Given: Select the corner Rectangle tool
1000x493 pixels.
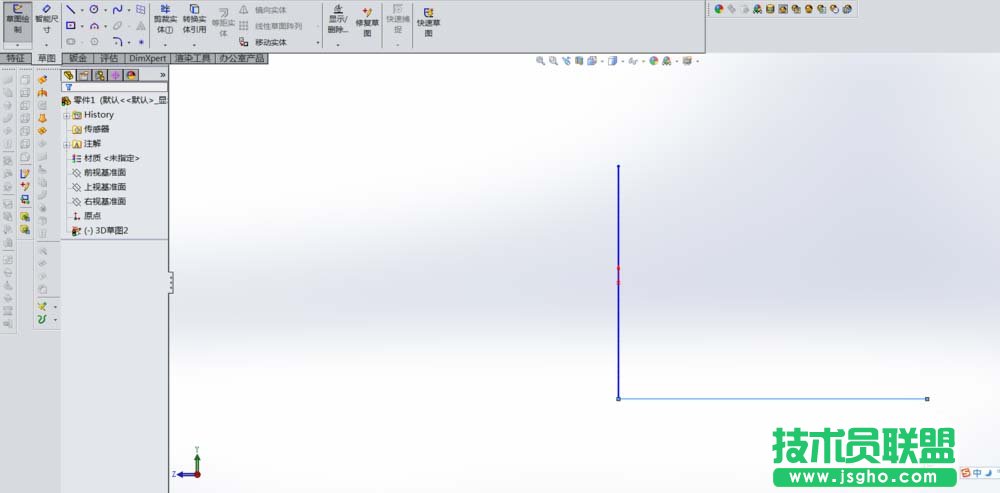Looking at the screenshot, I should (x=71, y=26).
